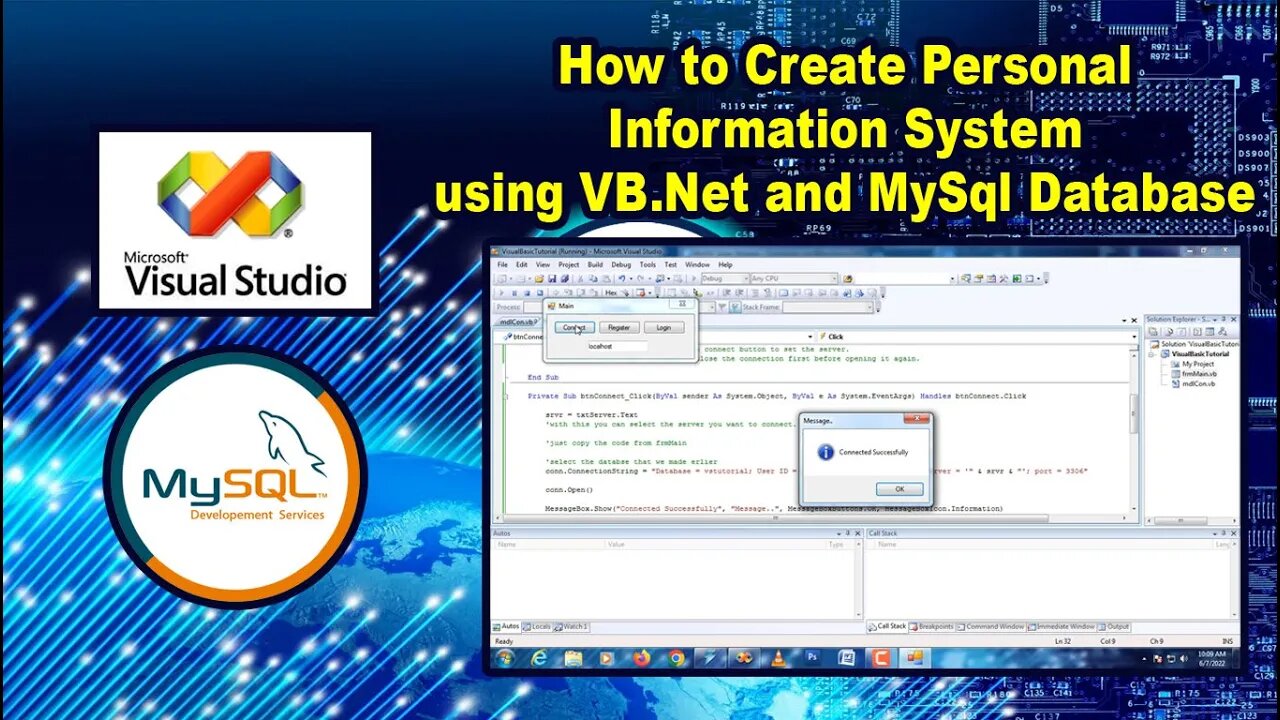Click the Open File toolbar icon
Image resolution: width=1280 pixels, height=720 pixels.
click(539, 279)
